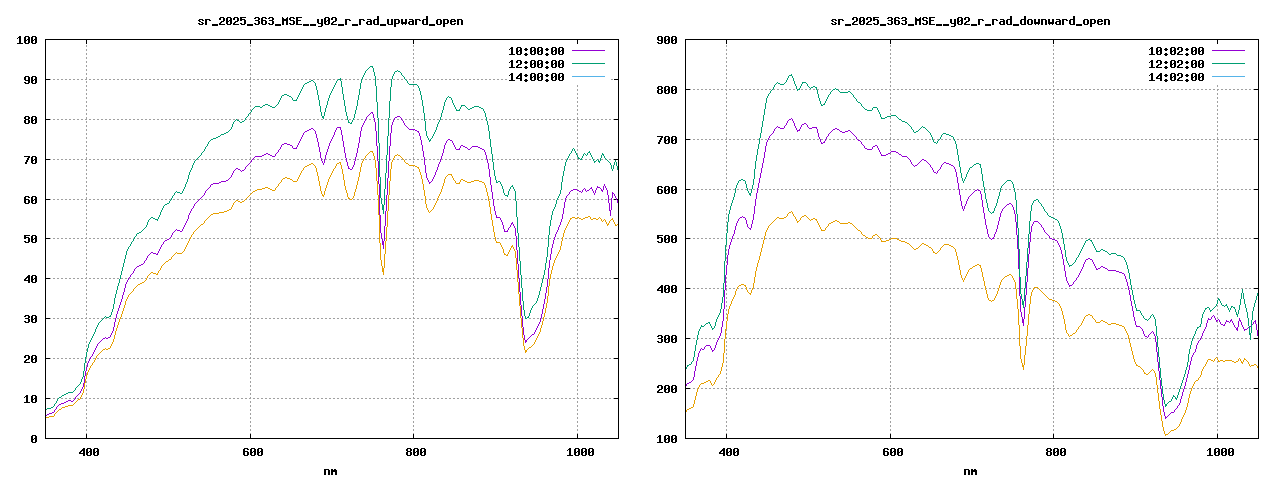1280x480 pixels.
Task: Click the line sample next to 14:02:00
Action: click(x=1228, y=77)
